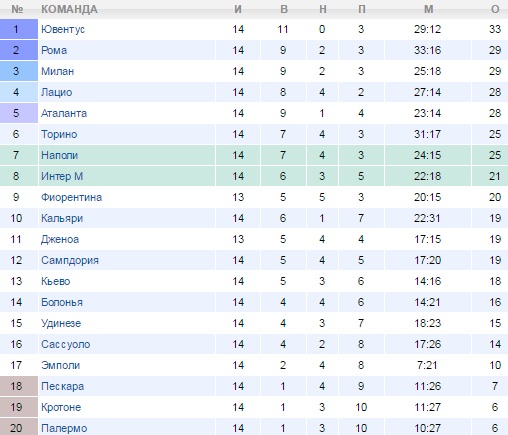Click Ювентус points value 33

[x=495, y=29]
